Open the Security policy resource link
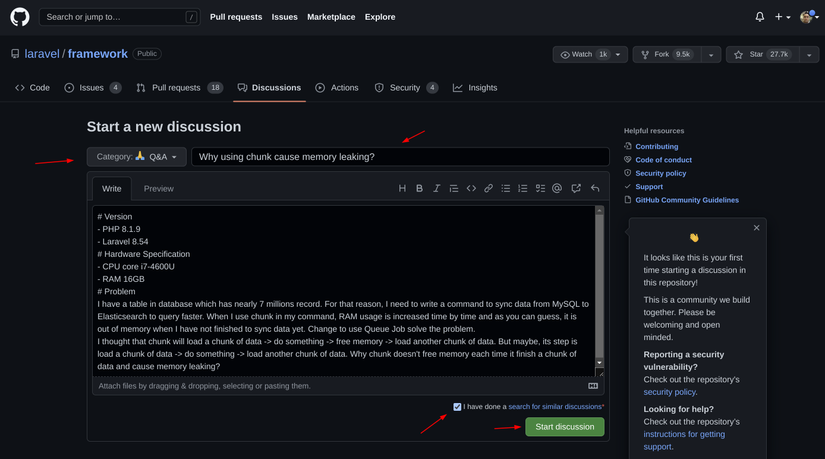Viewport: 825px width, 459px height. 661,173
